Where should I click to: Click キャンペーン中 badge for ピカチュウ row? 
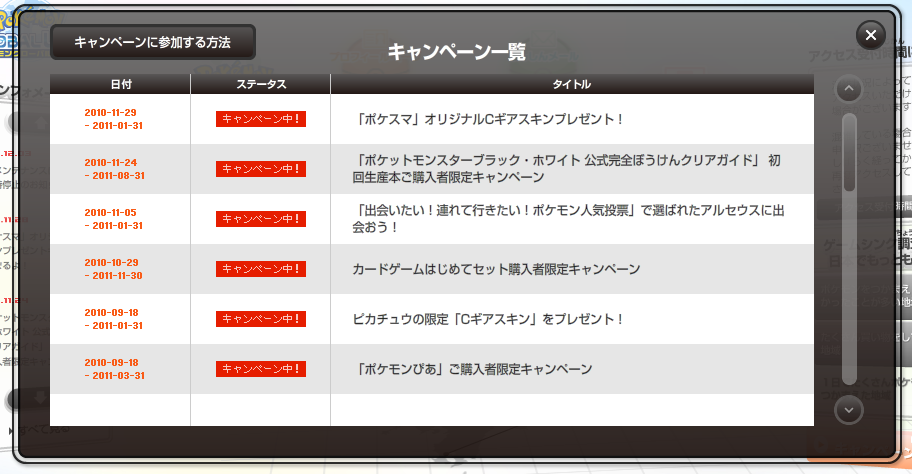[260, 319]
